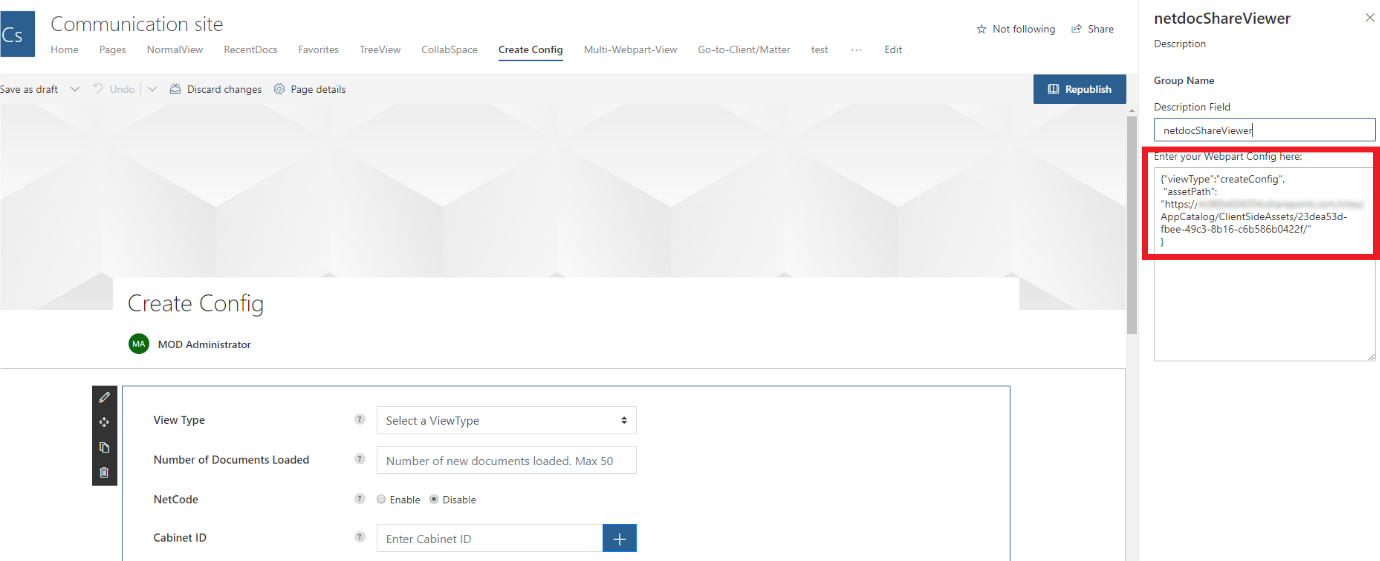
Task: Click the plus button to add Cabinet ID
Action: pyautogui.click(x=619, y=538)
